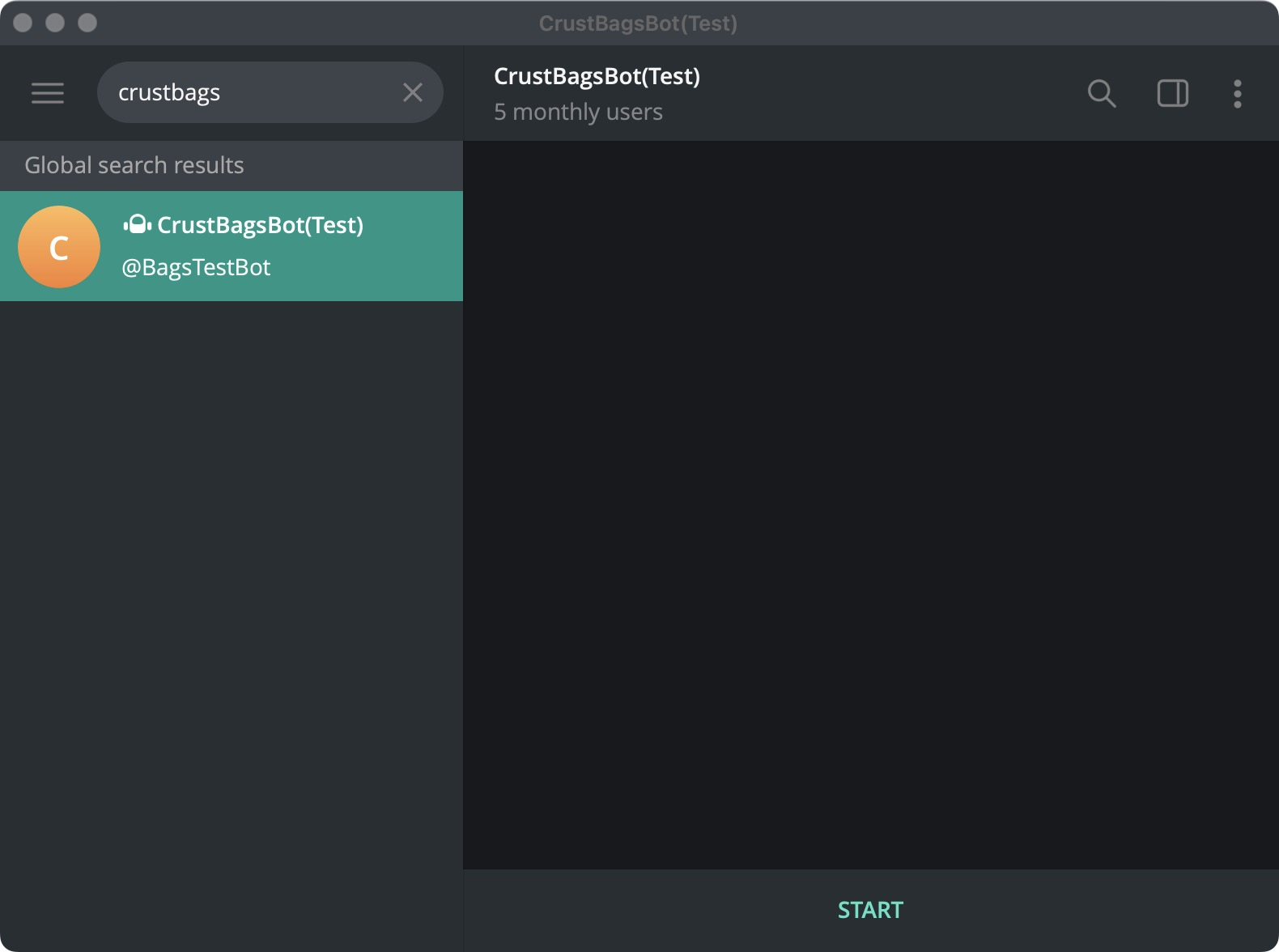Click the Global search results header
This screenshot has height=952, width=1279.
pos(232,165)
